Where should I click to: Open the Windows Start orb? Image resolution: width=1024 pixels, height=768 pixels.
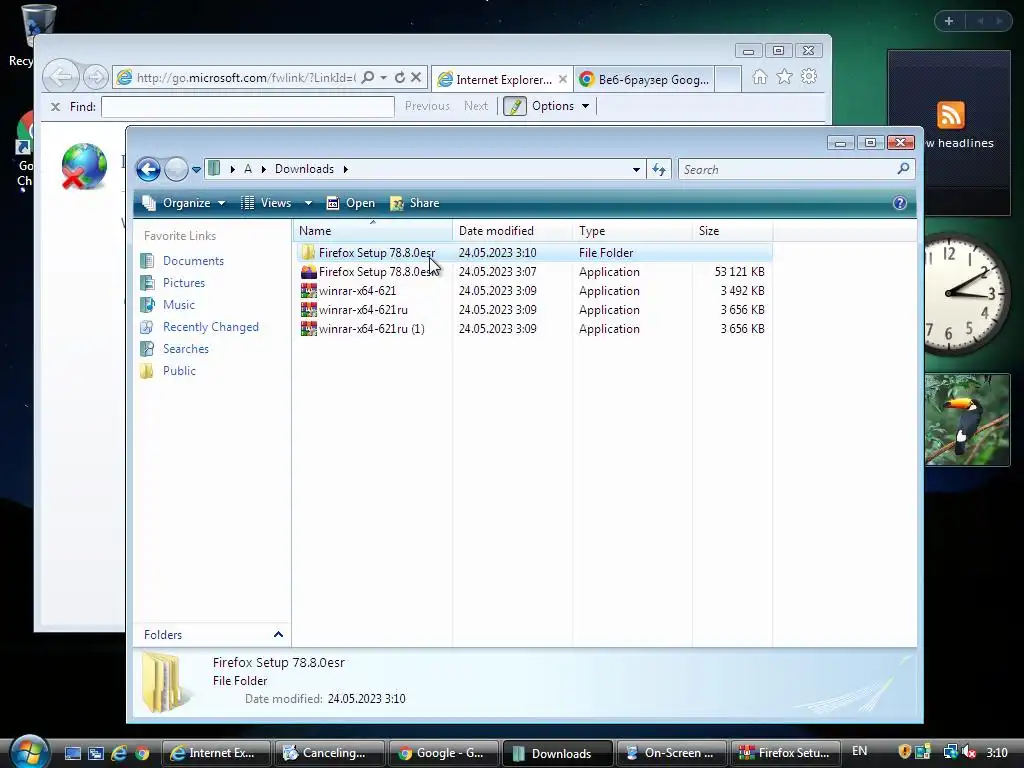pyautogui.click(x=29, y=752)
